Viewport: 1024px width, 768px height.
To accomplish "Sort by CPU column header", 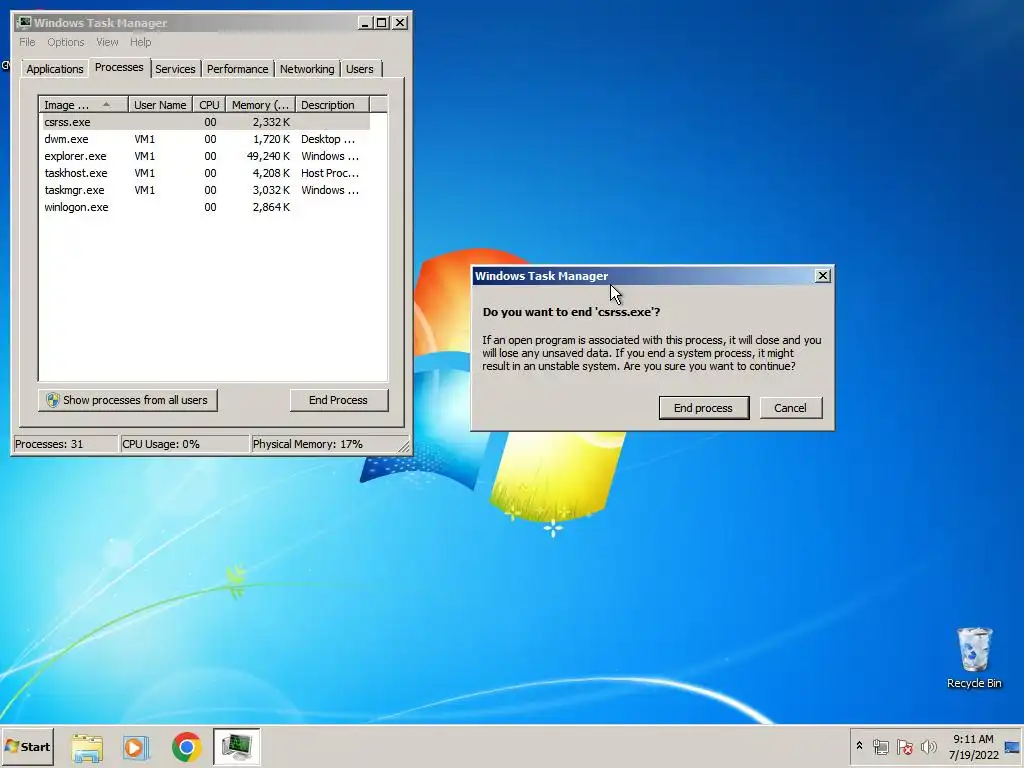I will [210, 105].
